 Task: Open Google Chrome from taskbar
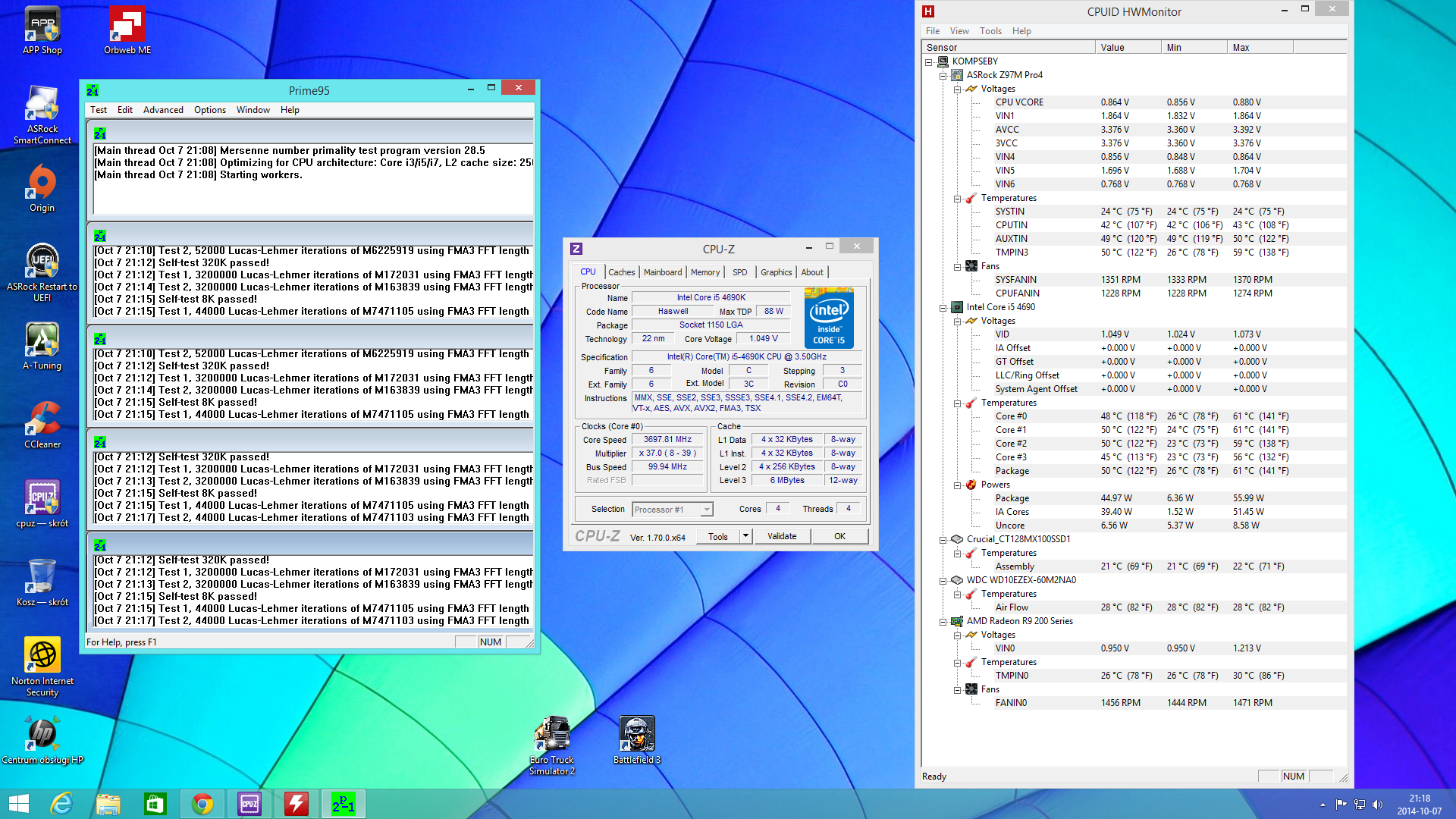202,804
